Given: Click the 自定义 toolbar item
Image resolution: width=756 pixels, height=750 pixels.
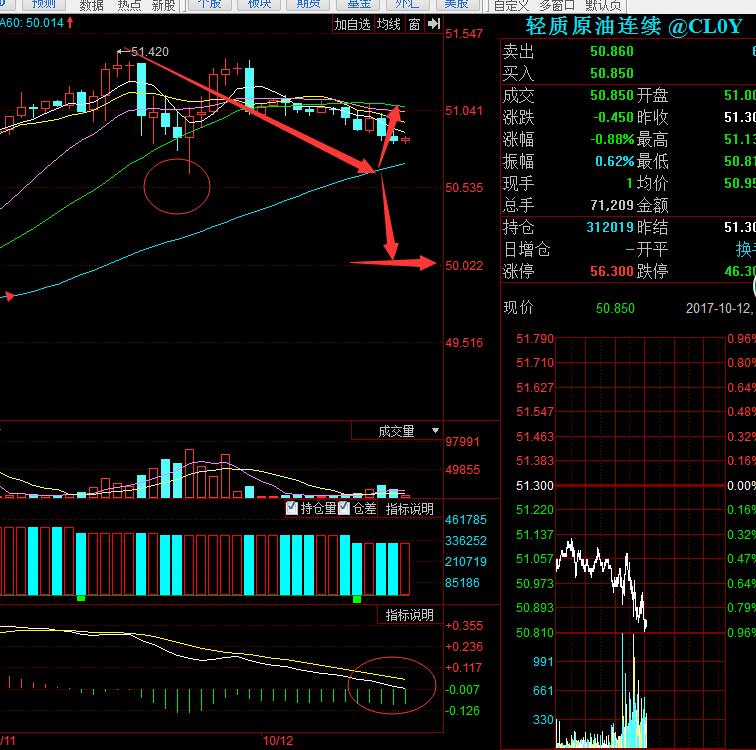Looking at the screenshot, I should (x=512, y=6).
